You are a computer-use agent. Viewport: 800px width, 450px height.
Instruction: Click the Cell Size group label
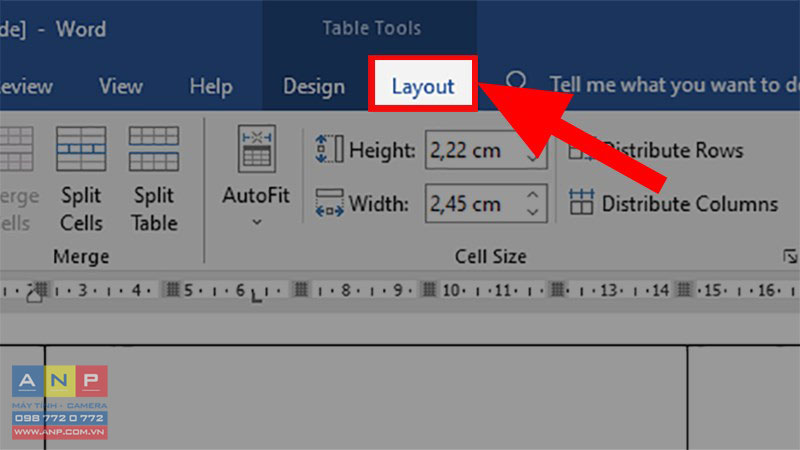tap(490, 256)
